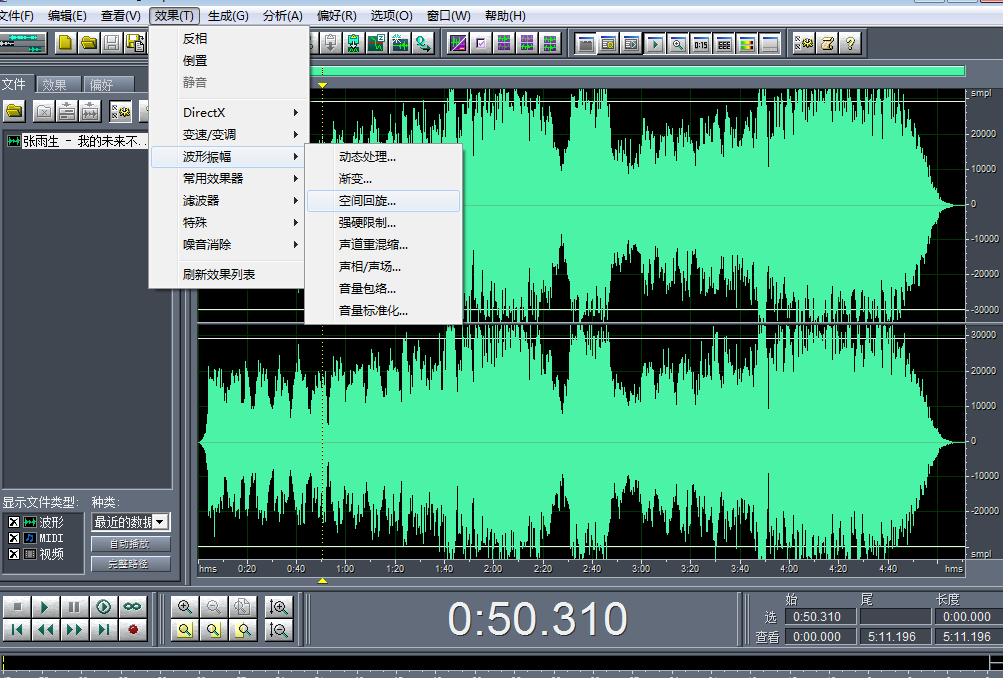Close selected file using file panel X icon
The width and height of the screenshot is (1003, 678).
pyautogui.click(x=43, y=111)
